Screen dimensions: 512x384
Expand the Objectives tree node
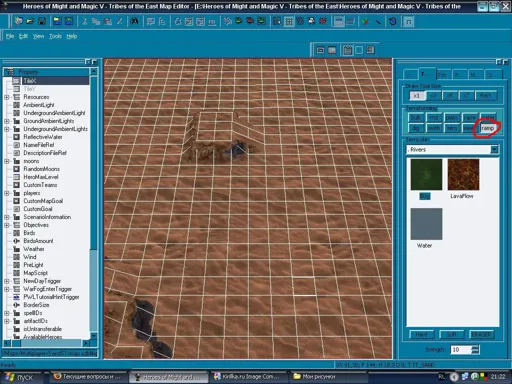pyautogui.click(x=7, y=225)
